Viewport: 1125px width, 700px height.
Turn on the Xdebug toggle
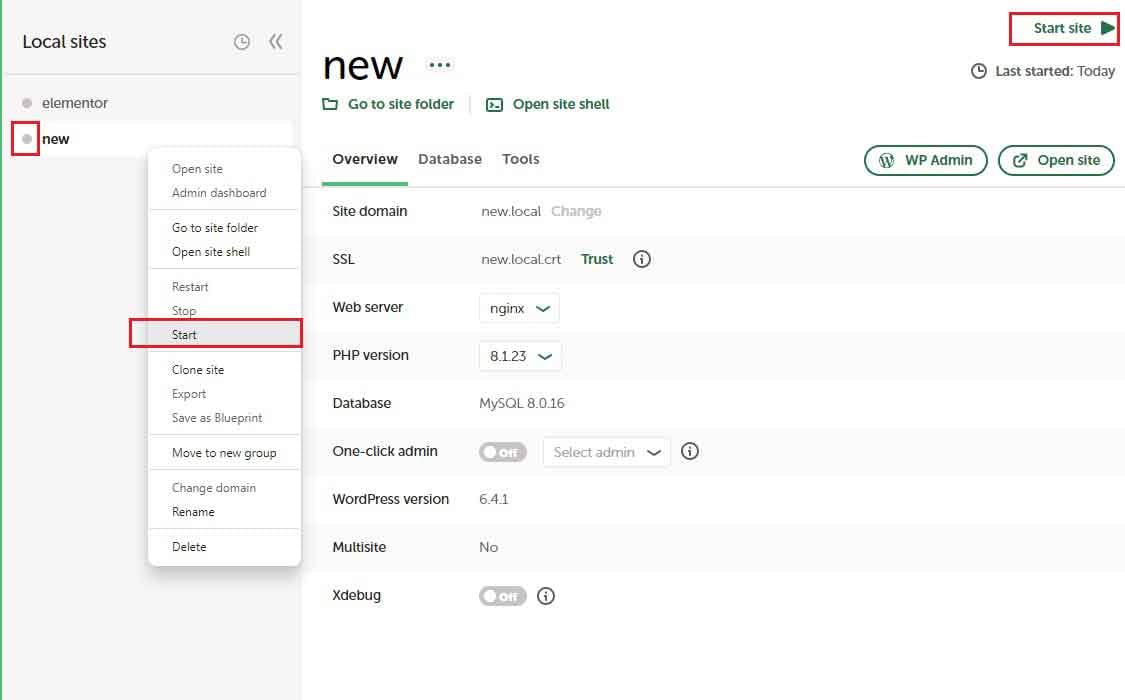click(x=502, y=595)
